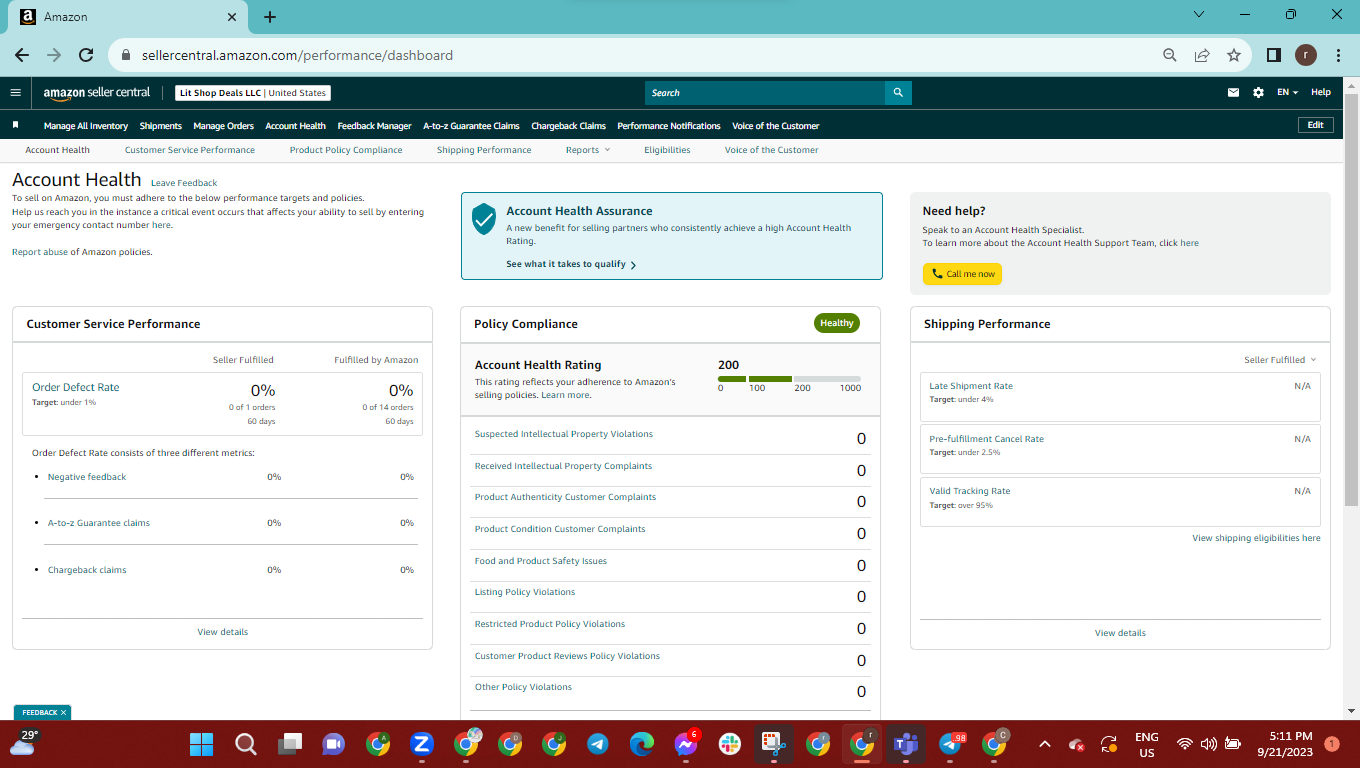The image size is (1360, 768).
Task: Open Windows taskbar Search
Action: (x=245, y=744)
